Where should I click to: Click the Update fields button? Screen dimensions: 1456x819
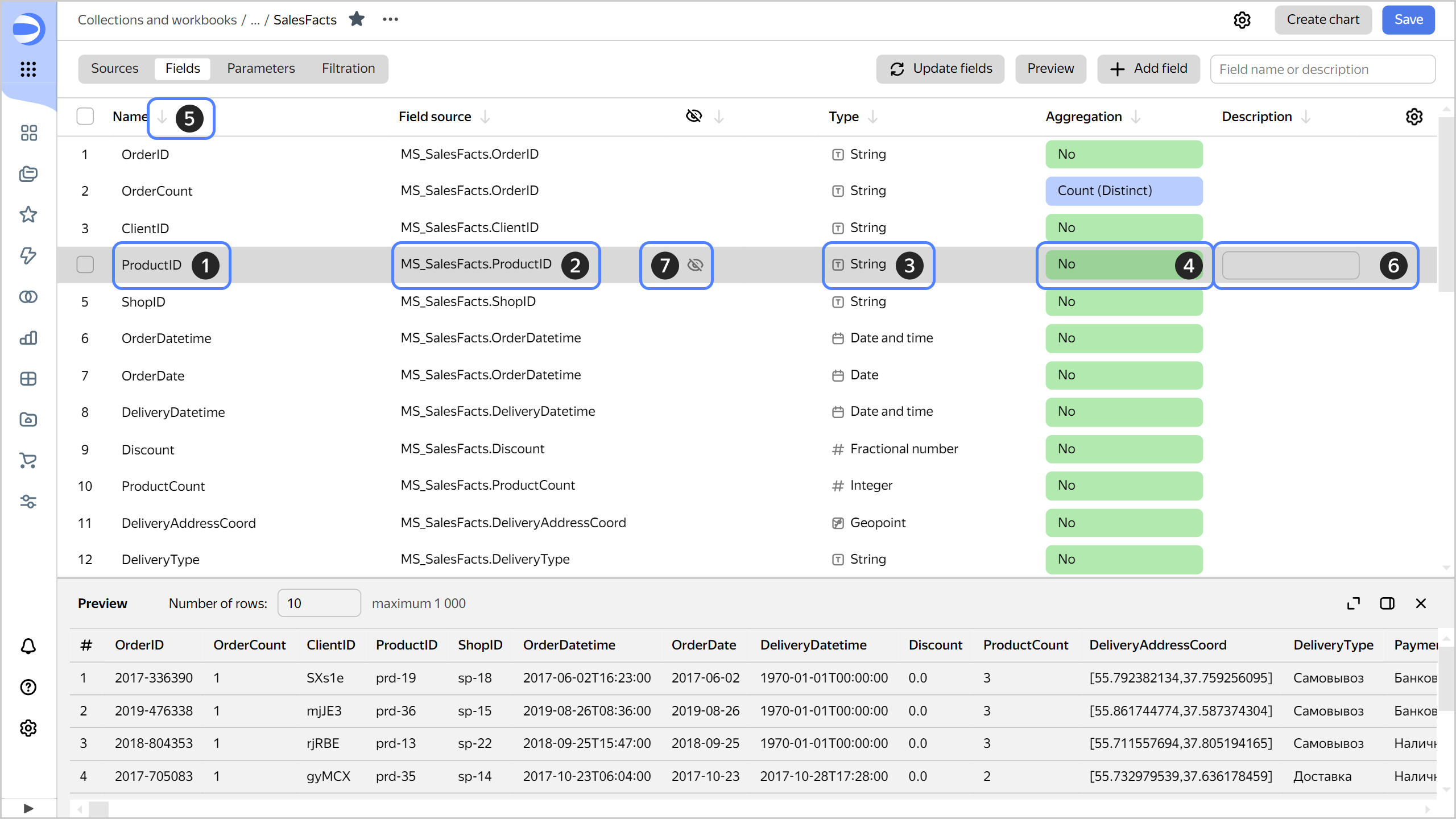click(x=940, y=69)
